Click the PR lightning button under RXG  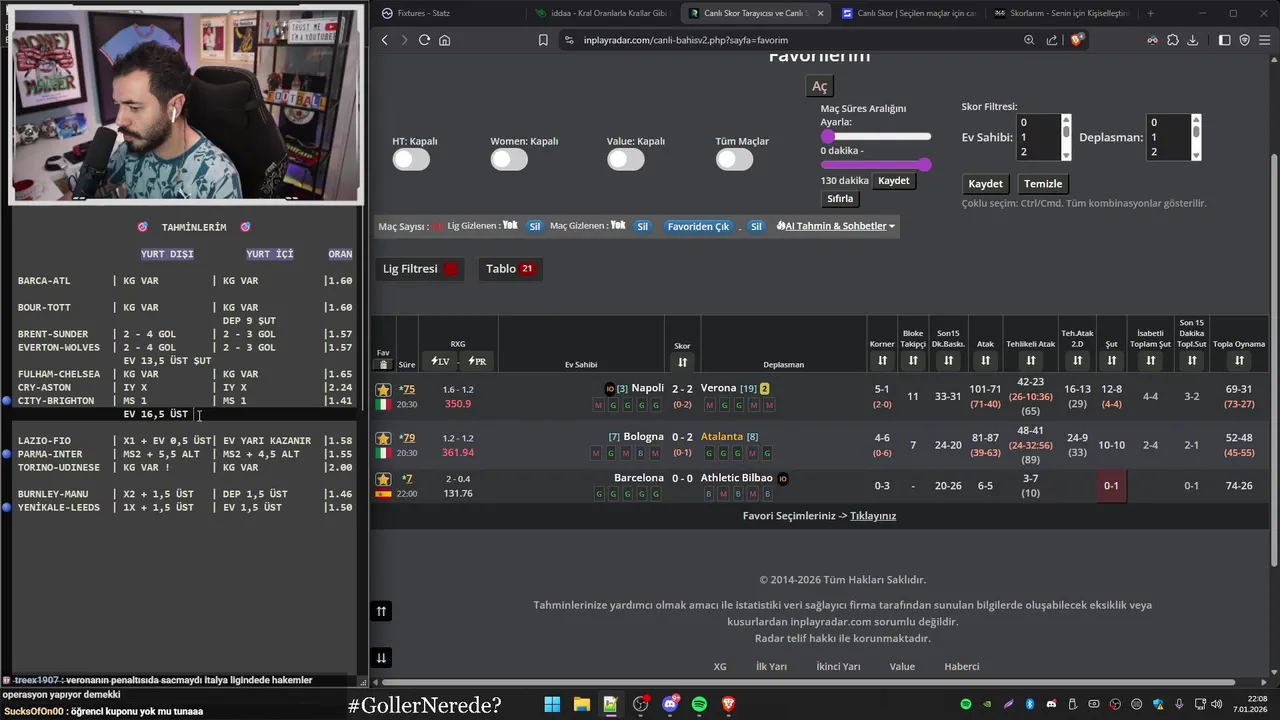[476, 361]
